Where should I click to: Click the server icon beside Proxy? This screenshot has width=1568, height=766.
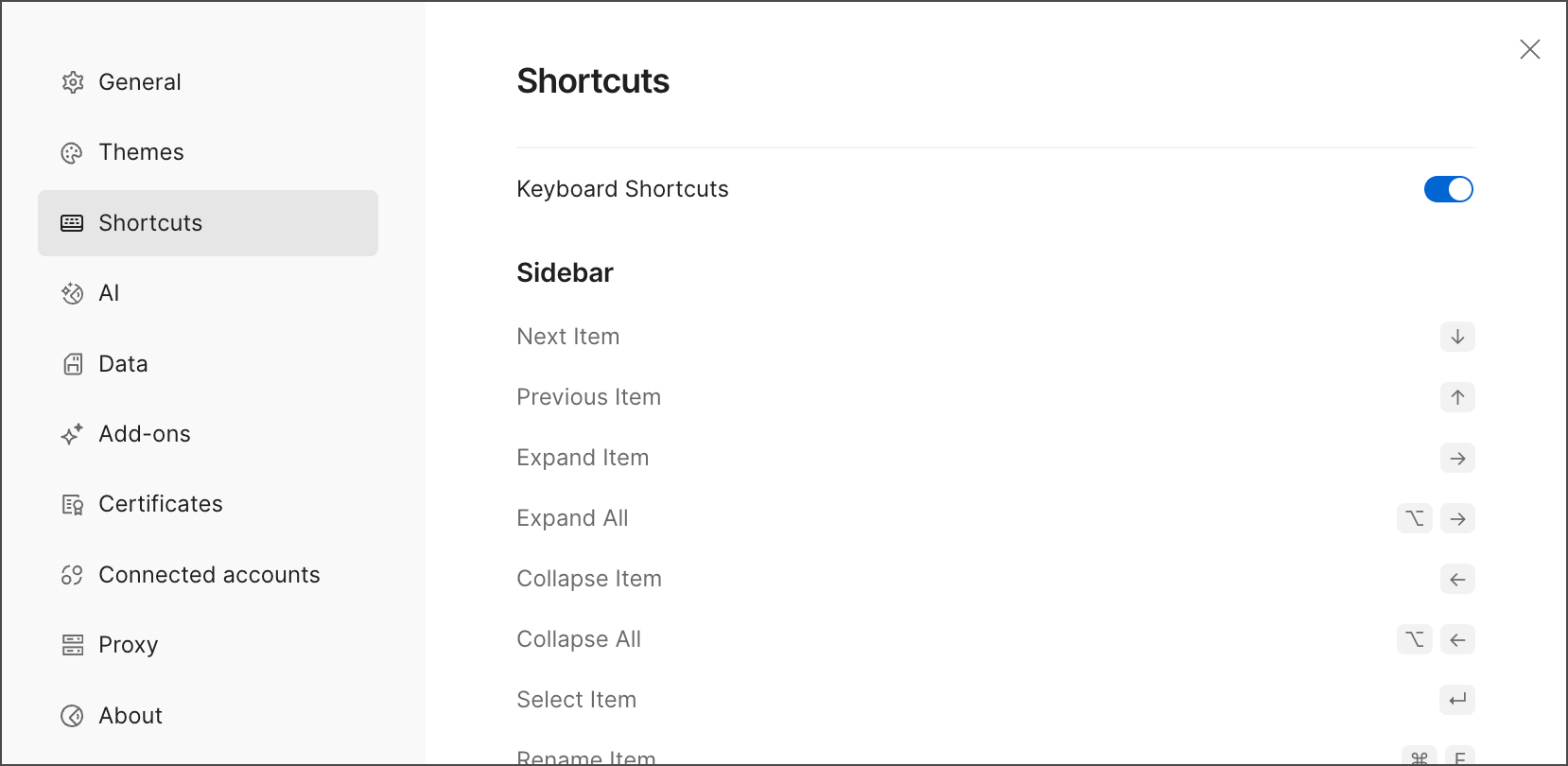(x=72, y=645)
